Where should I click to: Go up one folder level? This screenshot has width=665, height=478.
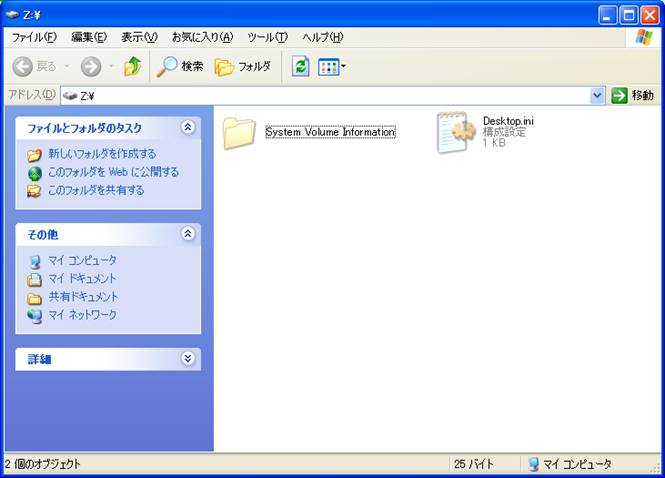pos(133,67)
